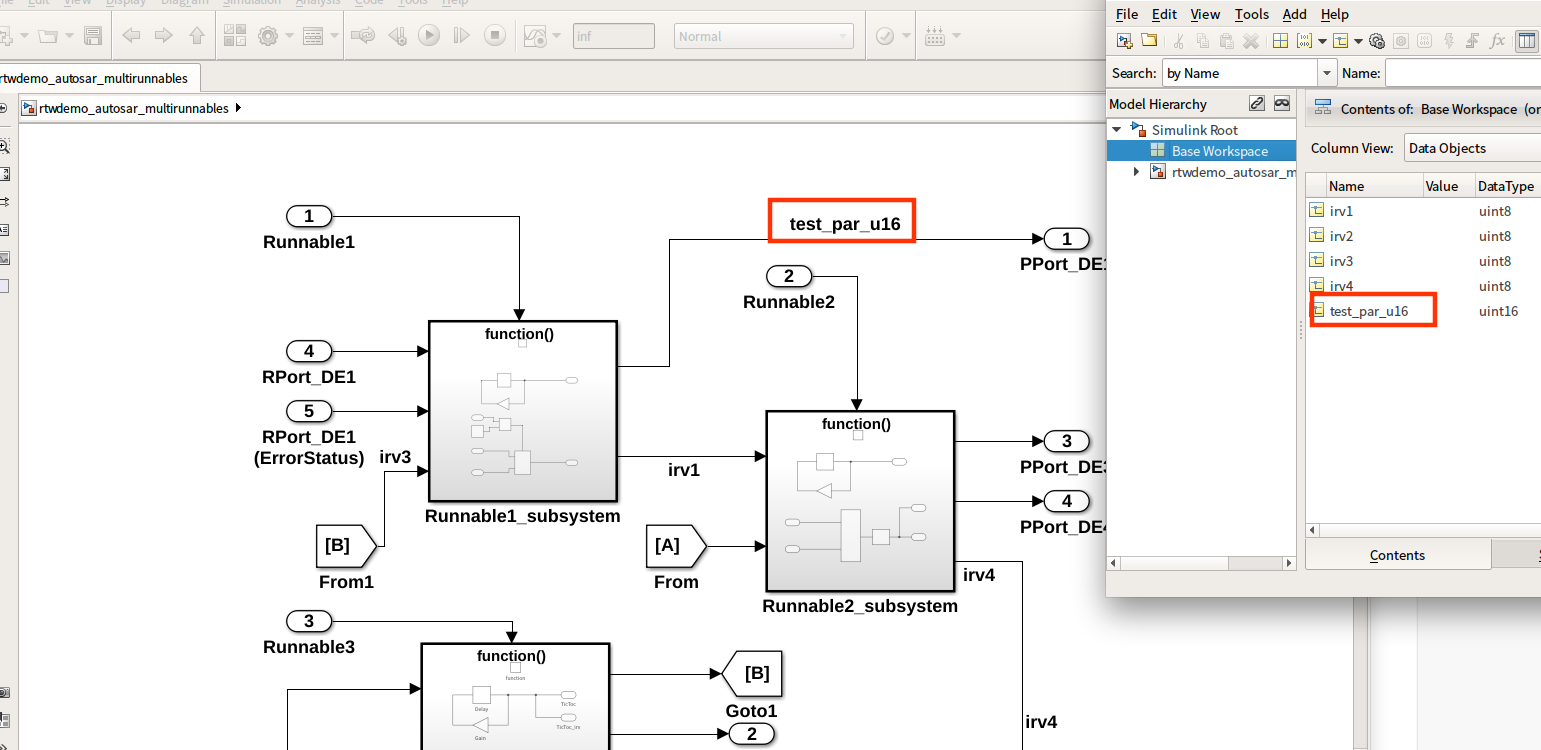The image size is (1541, 750).
Task: Go forward with the right arrow in Simulink toolbar
Action: (x=163, y=36)
